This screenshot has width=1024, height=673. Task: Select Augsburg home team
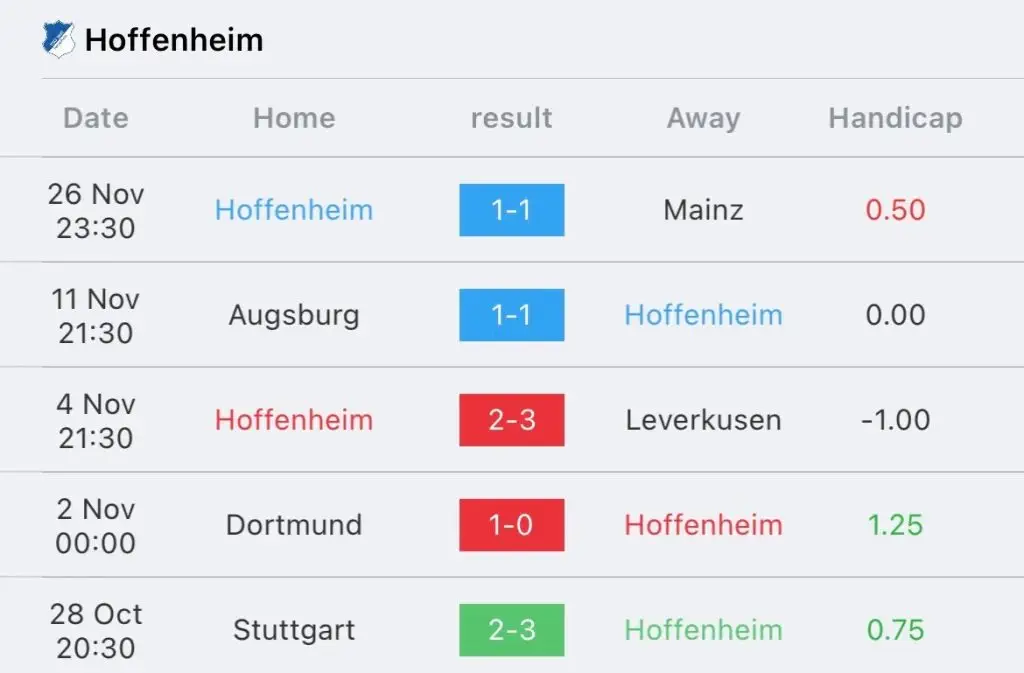[295, 316]
